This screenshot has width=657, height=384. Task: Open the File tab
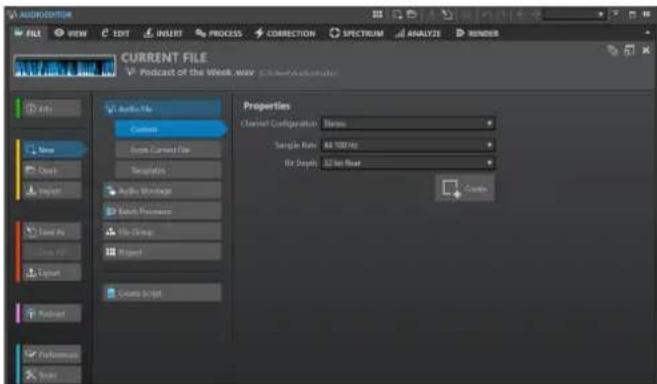pyautogui.click(x=28, y=33)
